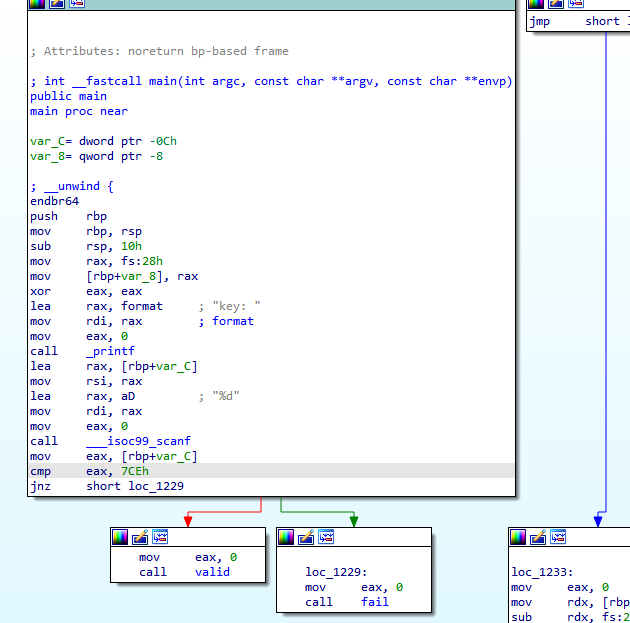630x623 pixels.
Task: Select the 'push rbp' instruction
Action: (x=68, y=217)
